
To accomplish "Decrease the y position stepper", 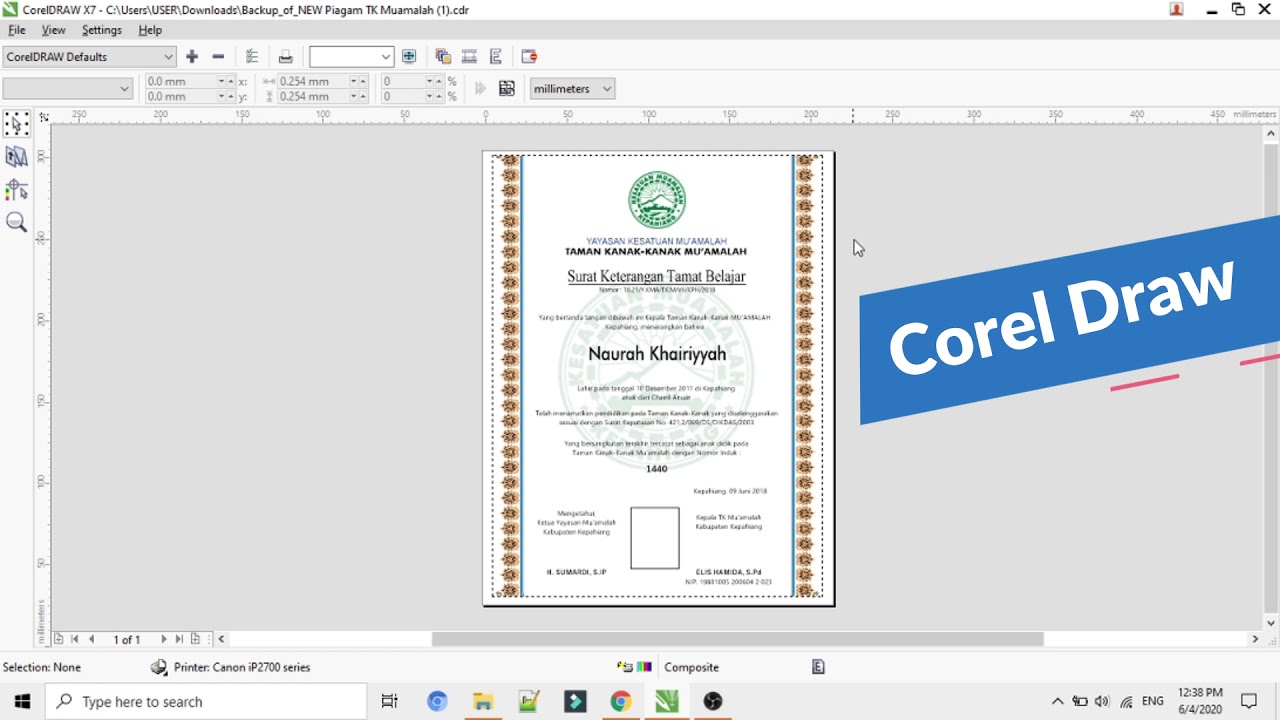I will tap(221, 99).
